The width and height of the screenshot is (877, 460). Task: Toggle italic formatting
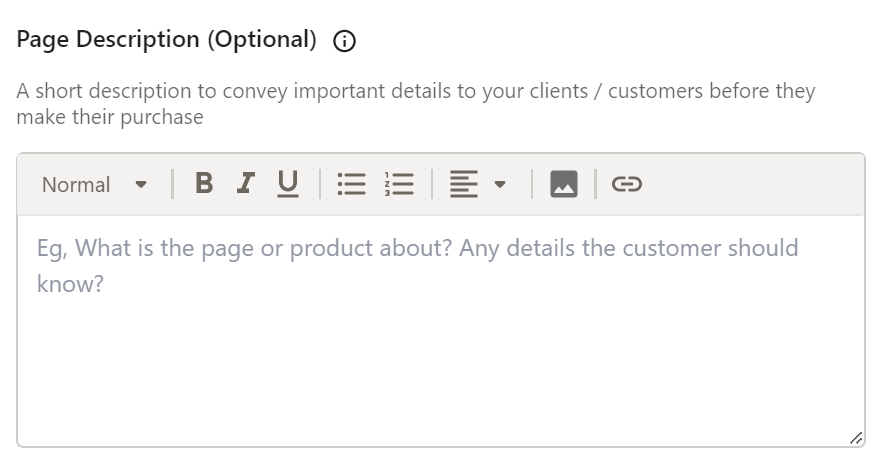(x=245, y=183)
